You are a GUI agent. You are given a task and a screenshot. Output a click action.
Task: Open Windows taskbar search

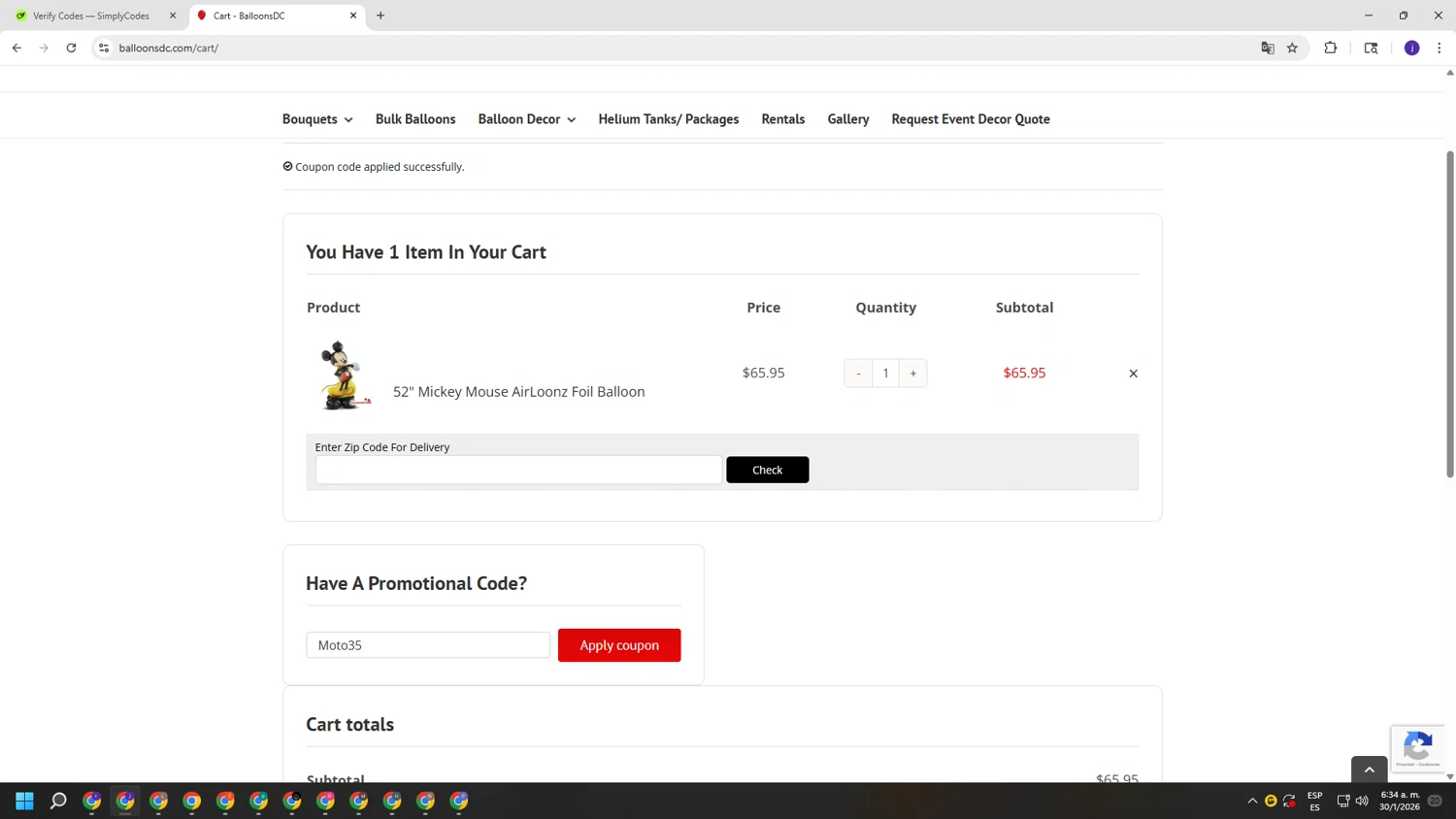pyautogui.click(x=58, y=801)
